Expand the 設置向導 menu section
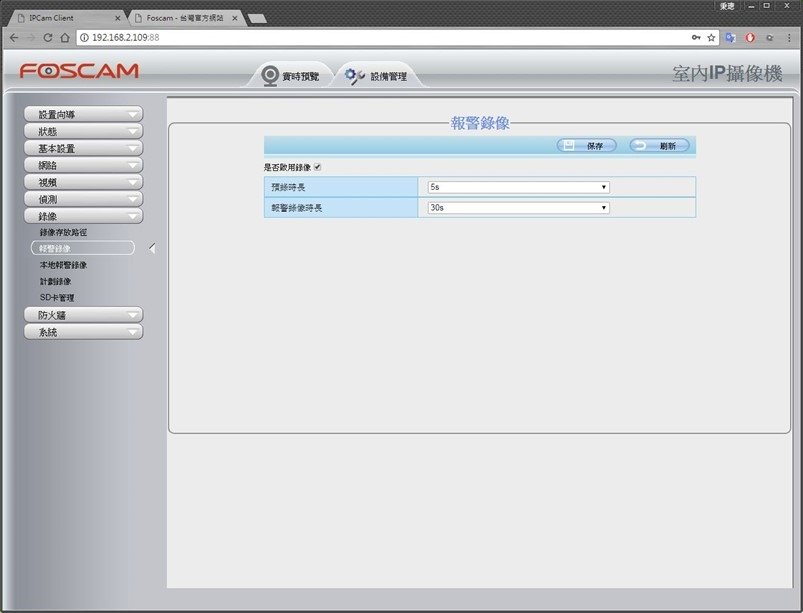The width and height of the screenshot is (803, 613). tap(83, 114)
